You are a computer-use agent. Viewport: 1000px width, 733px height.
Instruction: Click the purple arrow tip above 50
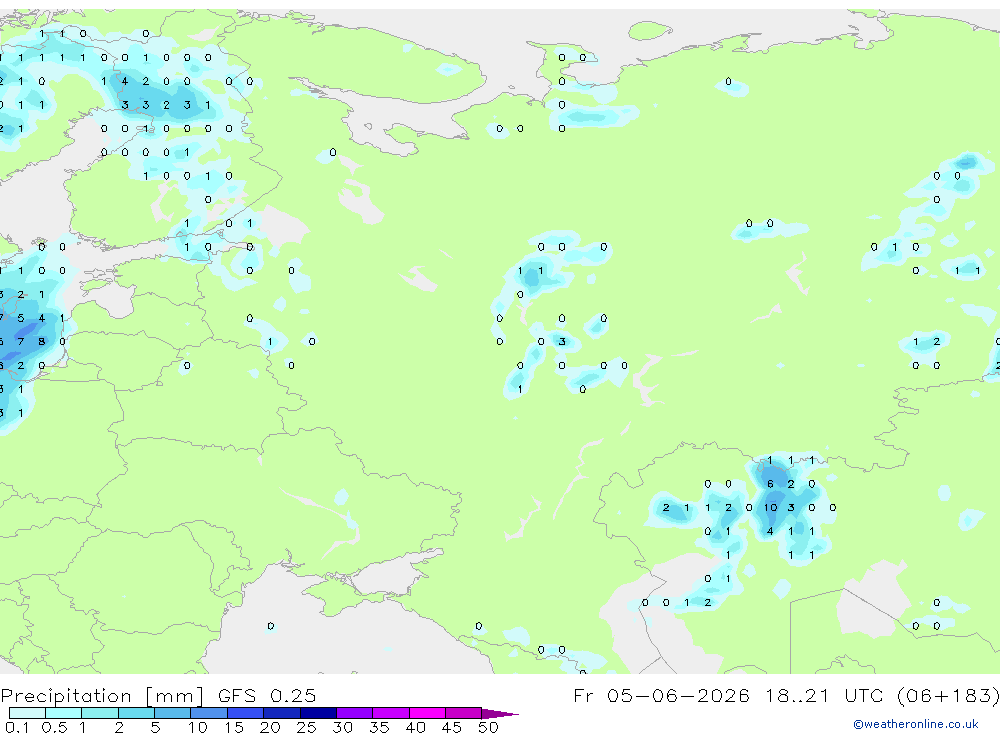tap(499, 713)
